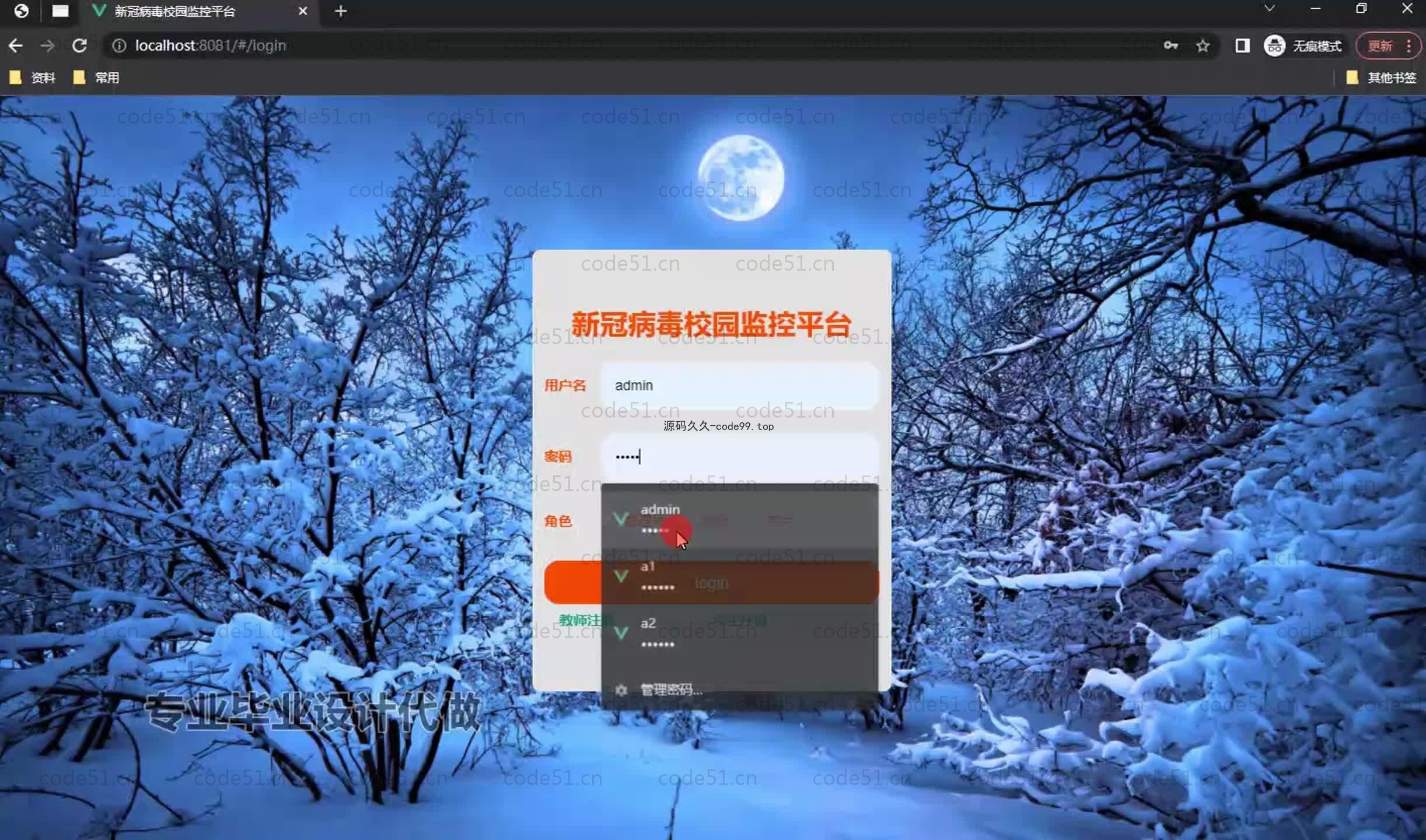Bookmark this page with the star

pyautogui.click(x=1203, y=45)
